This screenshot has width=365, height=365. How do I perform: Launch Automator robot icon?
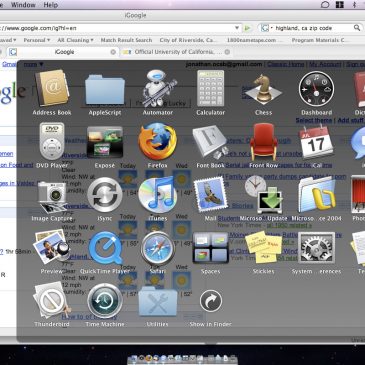click(x=159, y=88)
